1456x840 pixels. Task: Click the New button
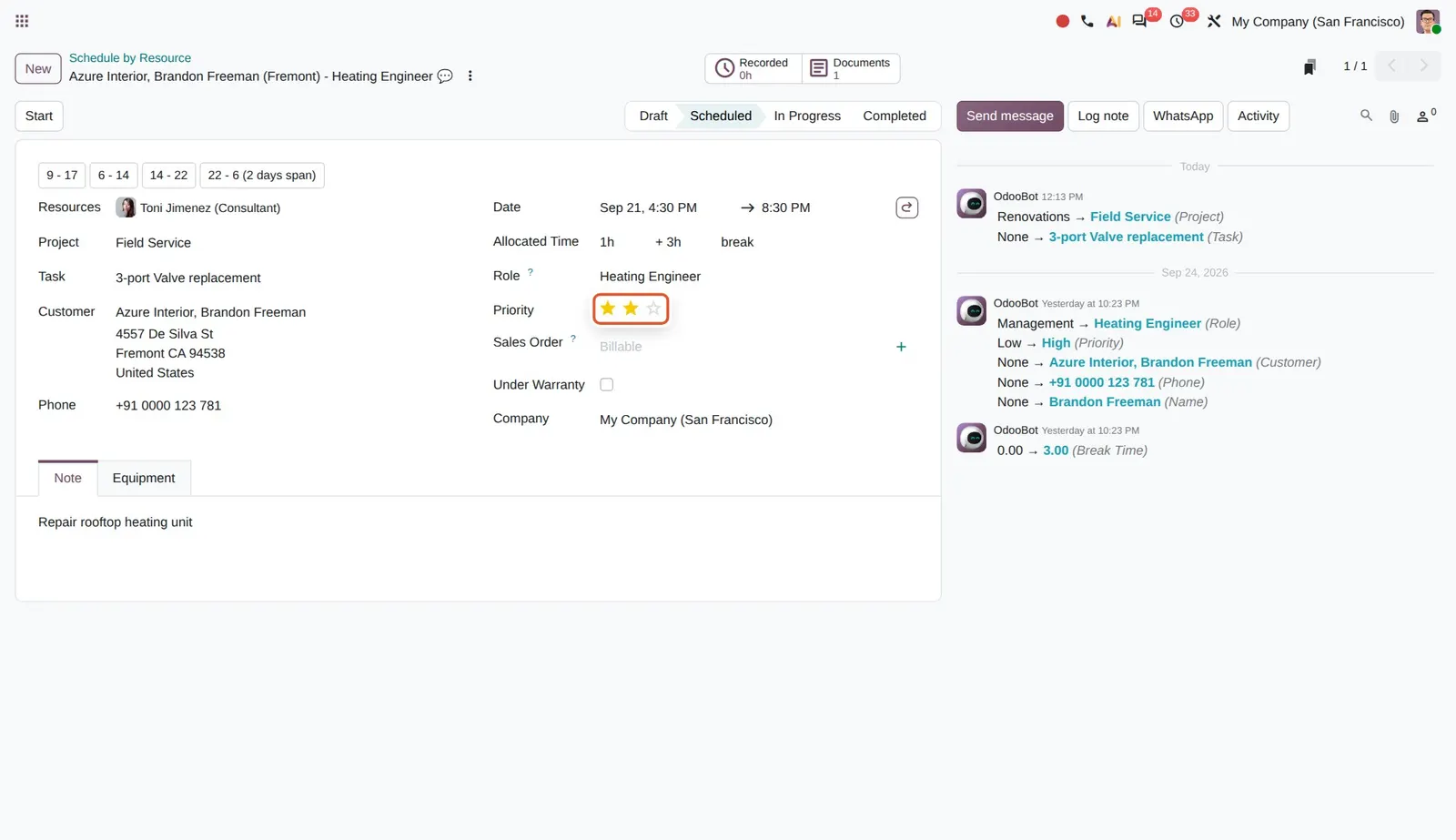(x=38, y=68)
